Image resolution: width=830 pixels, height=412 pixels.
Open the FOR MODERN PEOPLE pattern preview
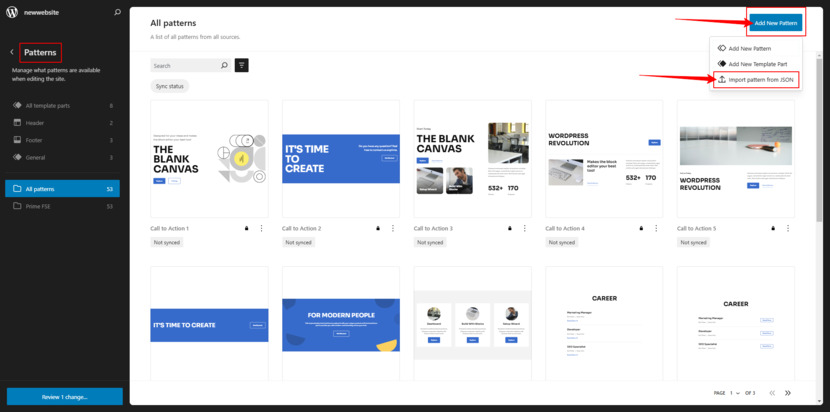[x=341, y=324]
